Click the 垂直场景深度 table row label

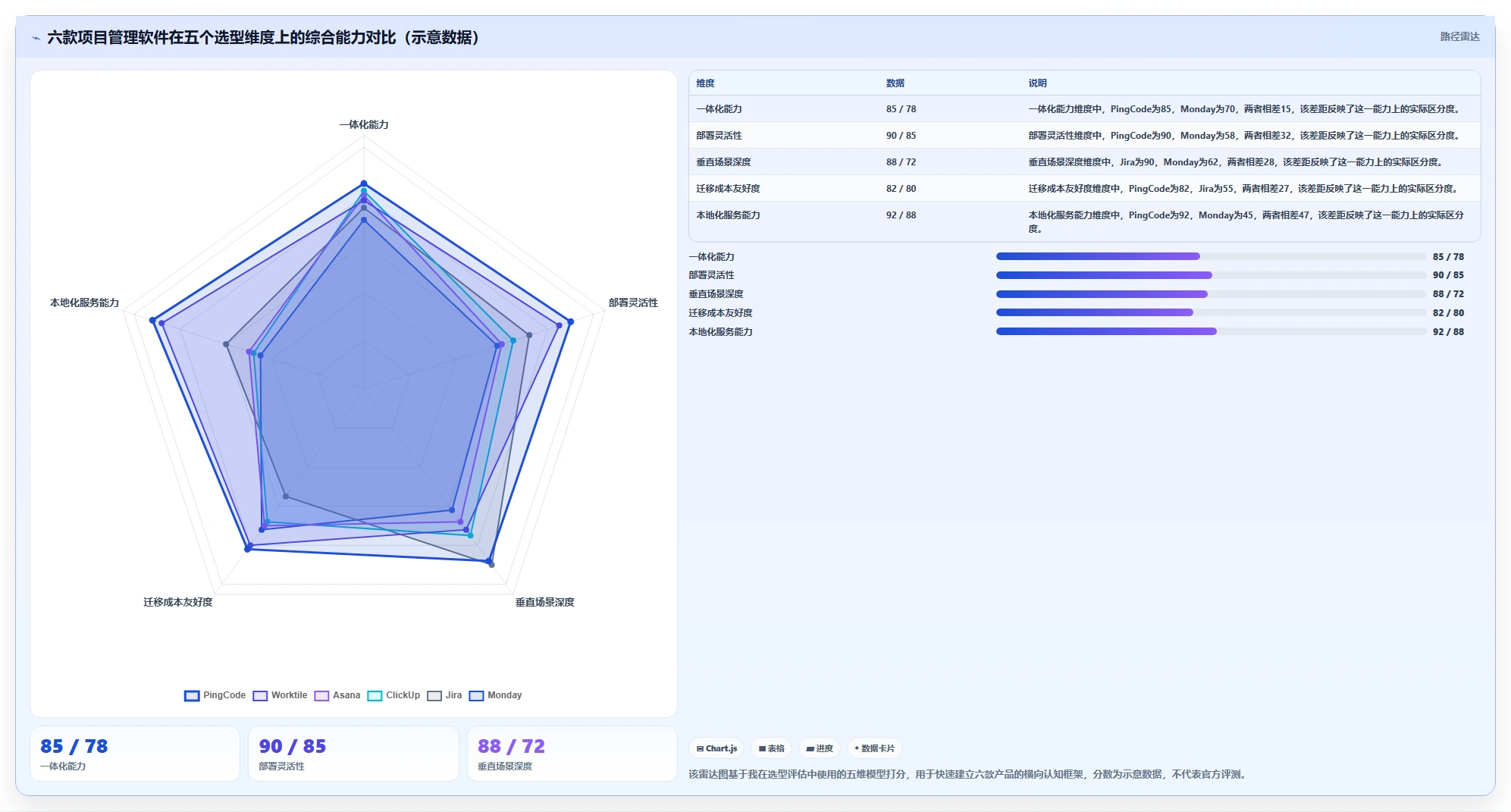coord(723,162)
